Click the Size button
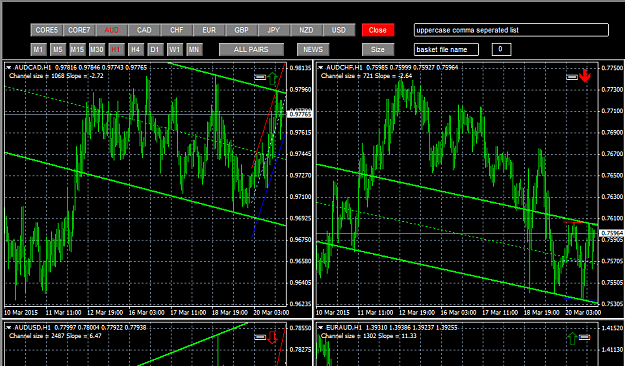 378,49
